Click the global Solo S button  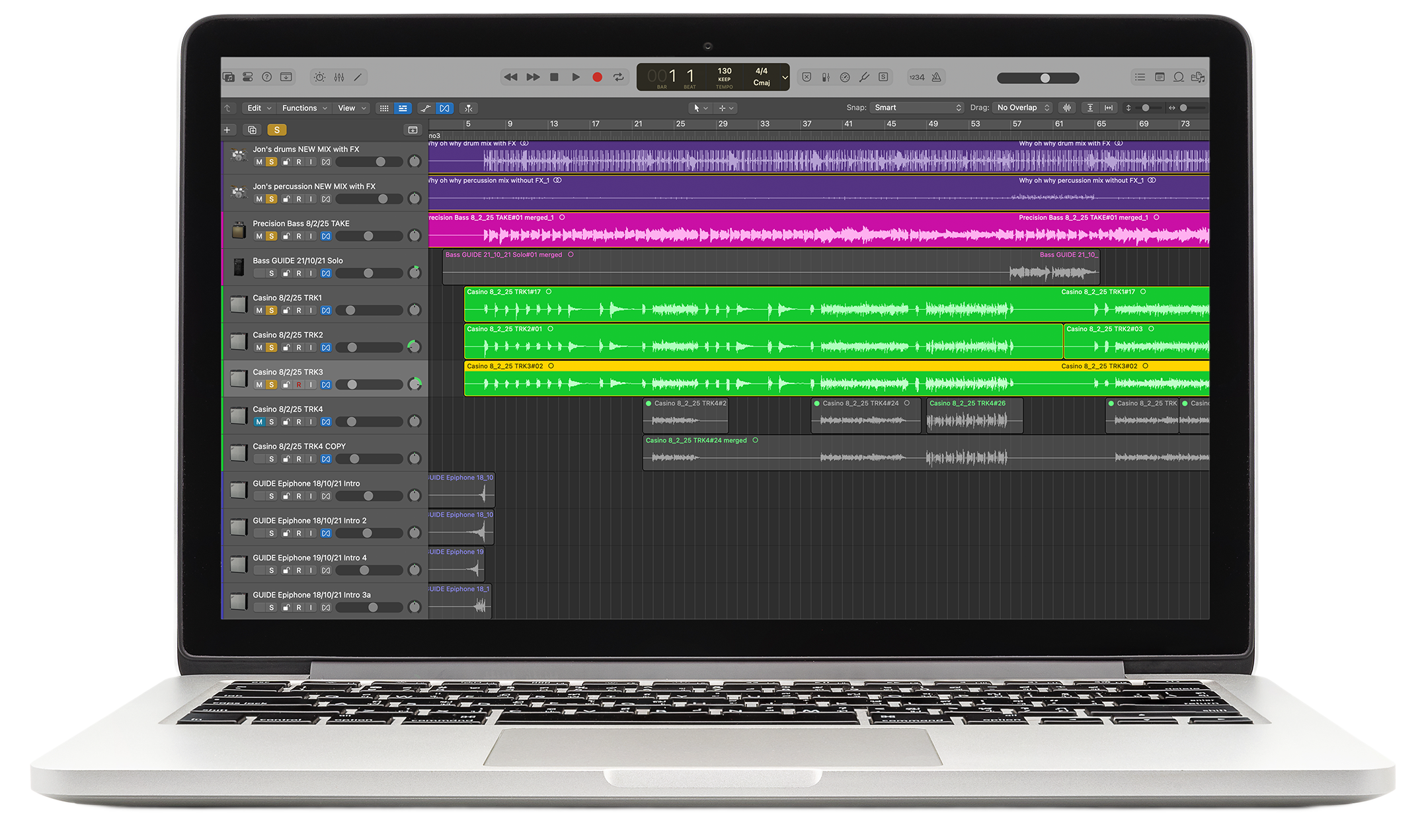coord(277,130)
